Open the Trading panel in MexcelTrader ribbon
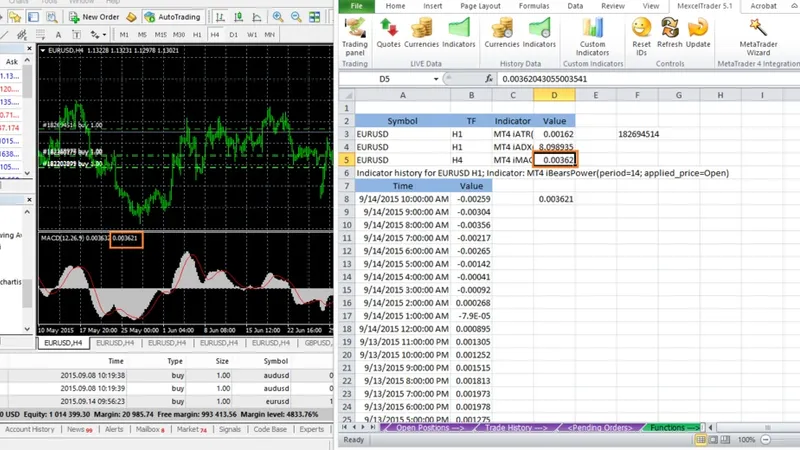 coord(355,37)
